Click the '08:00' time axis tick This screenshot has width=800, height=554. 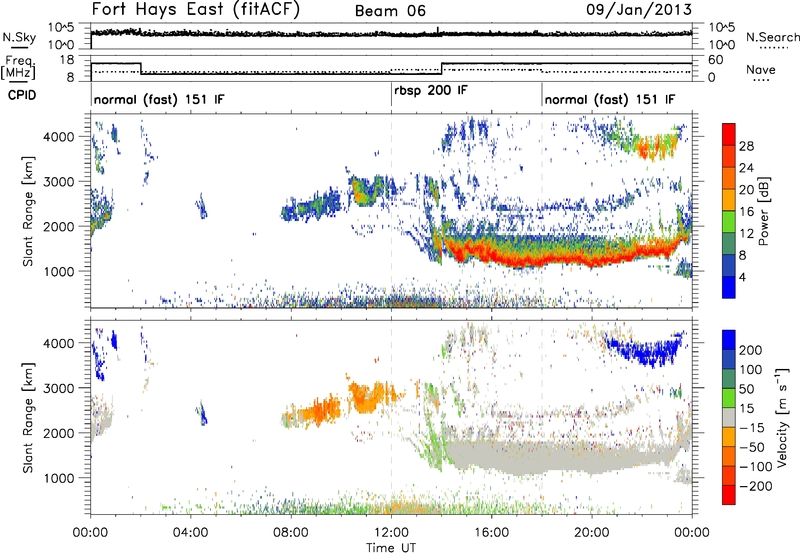pyautogui.click(x=291, y=533)
